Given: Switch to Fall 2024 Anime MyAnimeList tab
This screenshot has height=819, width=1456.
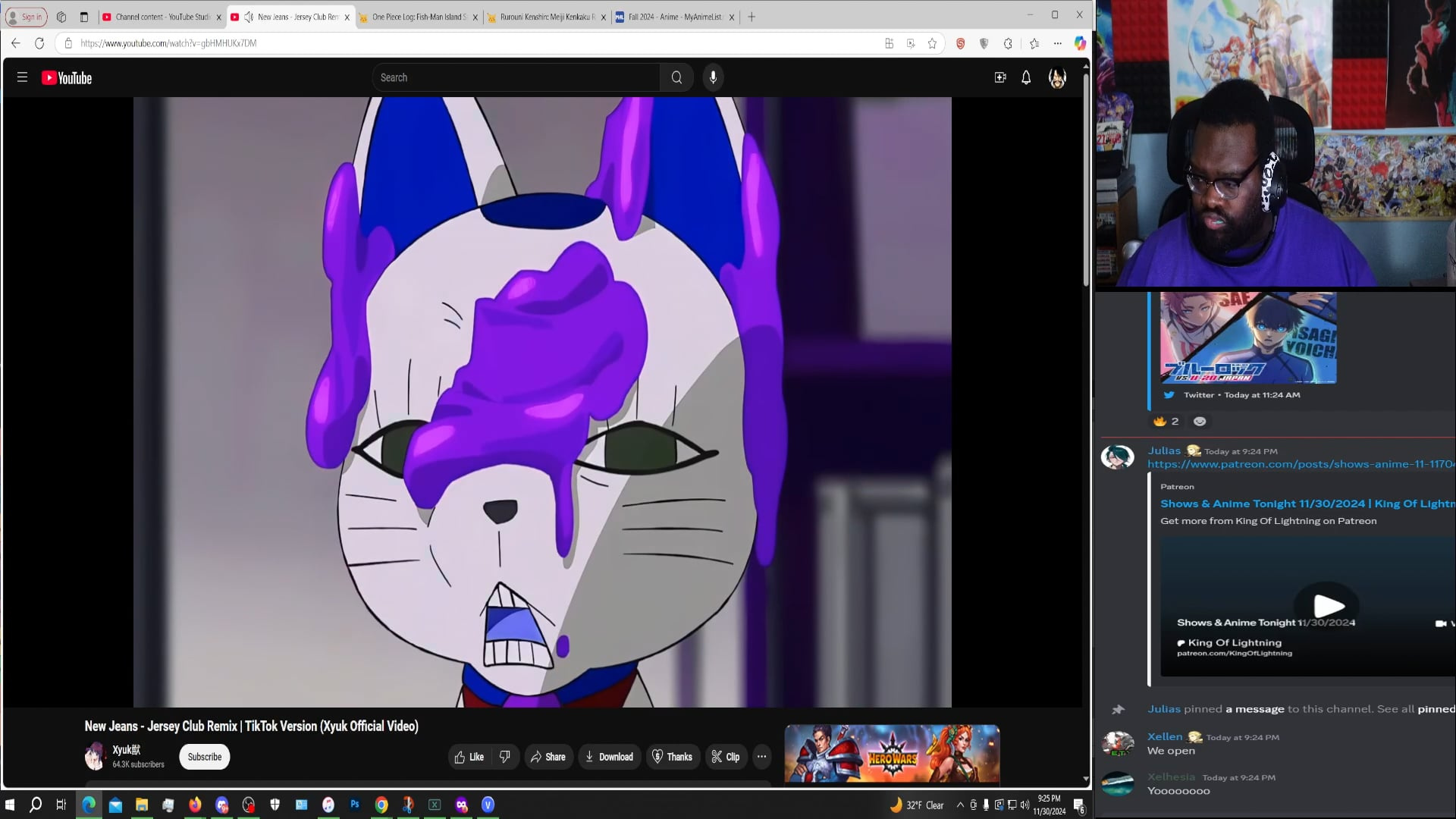Looking at the screenshot, I should point(675,17).
